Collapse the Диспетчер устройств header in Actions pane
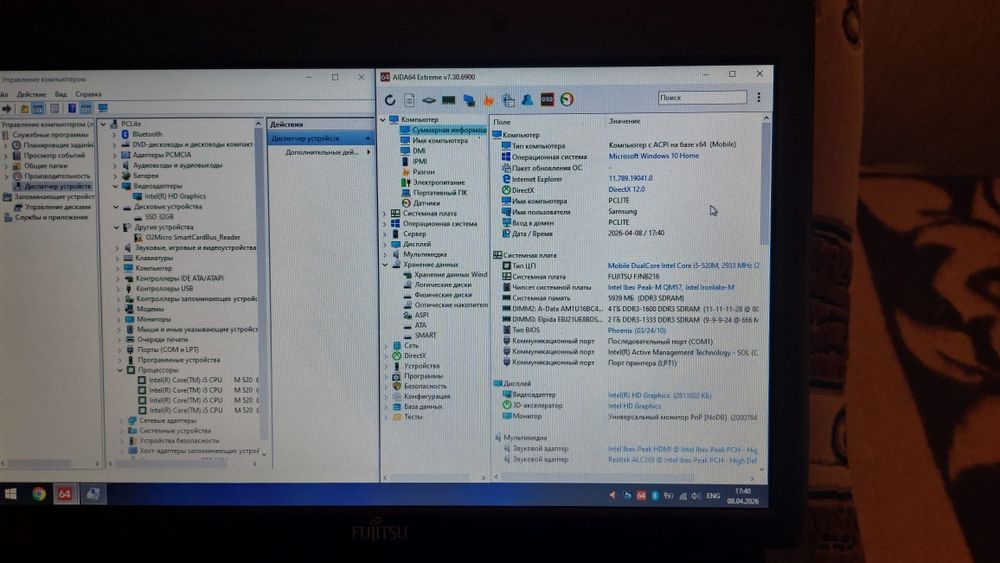The width and height of the screenshot is (1000, 563). 368,138
